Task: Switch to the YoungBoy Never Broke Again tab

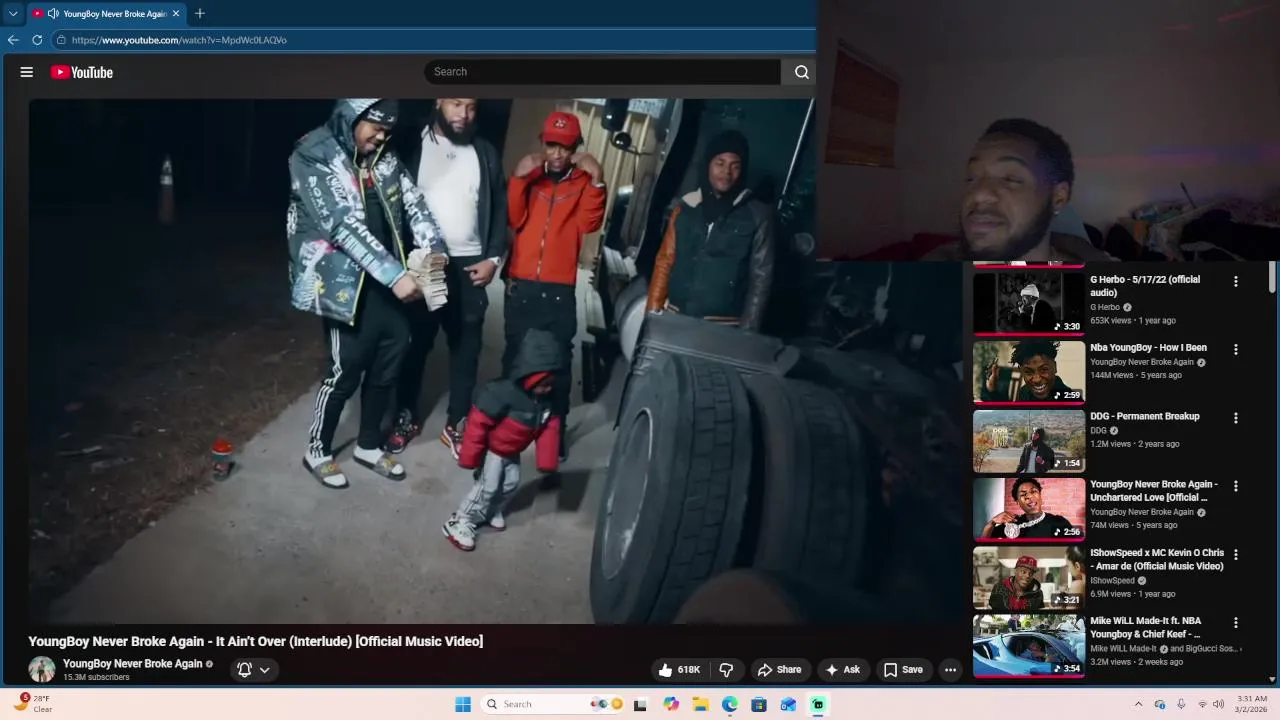Action: (107, 14)
